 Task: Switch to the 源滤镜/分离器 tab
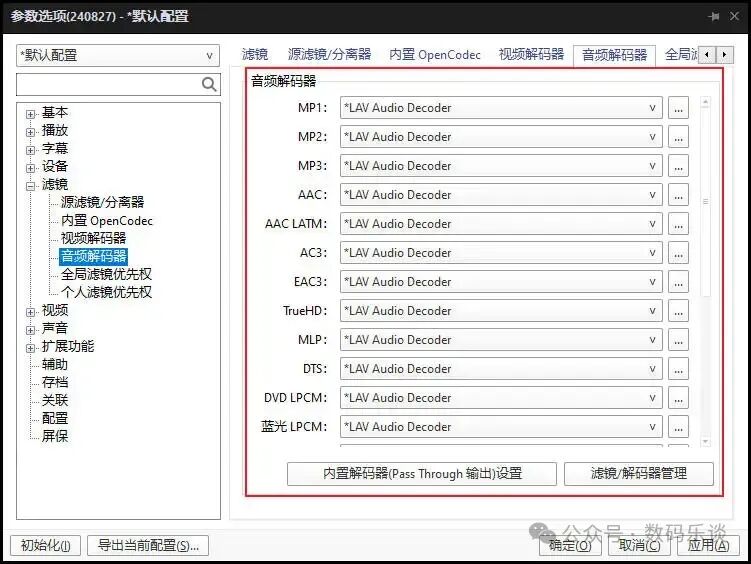click(330, 55)
